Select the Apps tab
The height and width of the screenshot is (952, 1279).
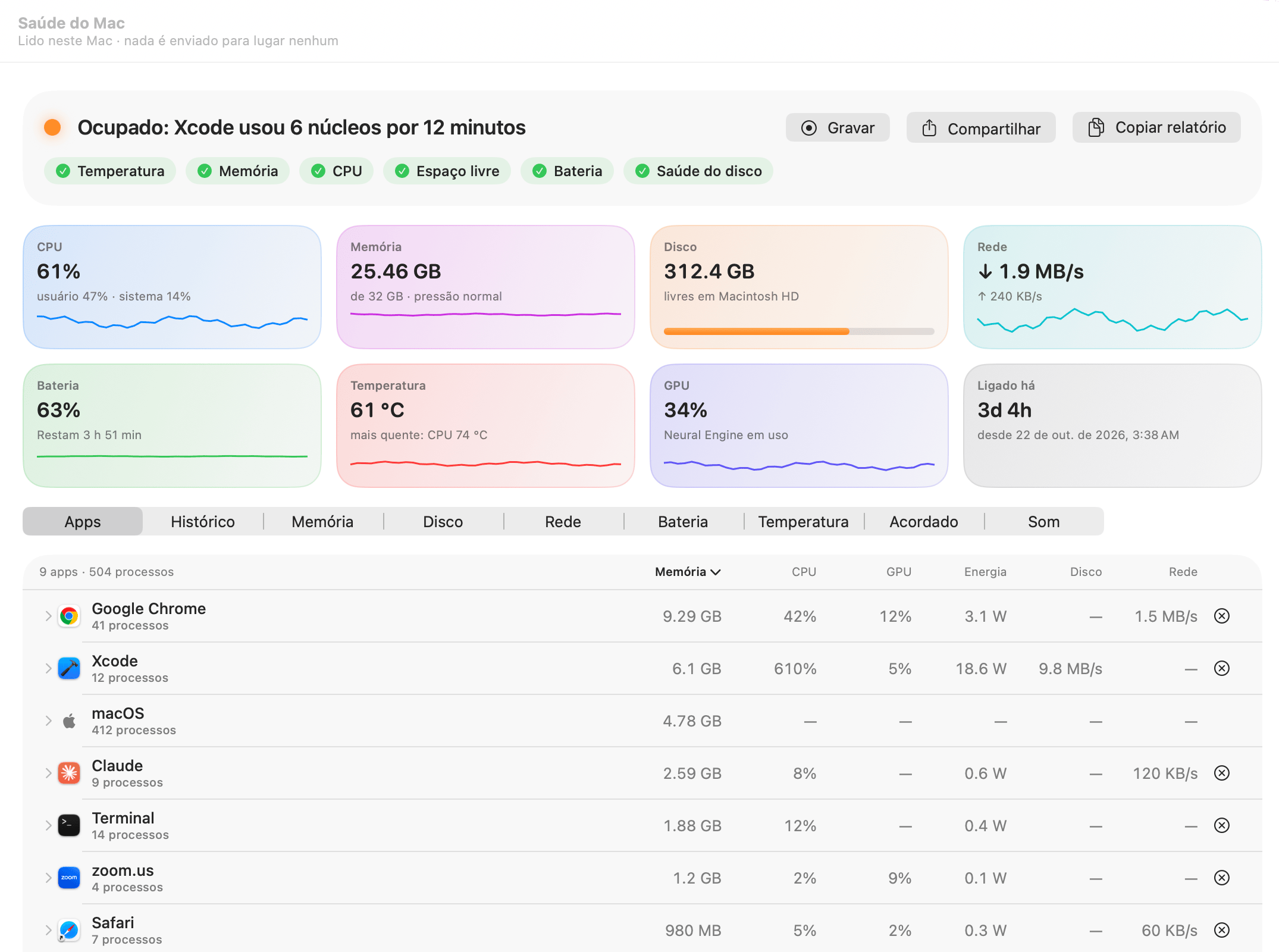click(x=83, y=522)
